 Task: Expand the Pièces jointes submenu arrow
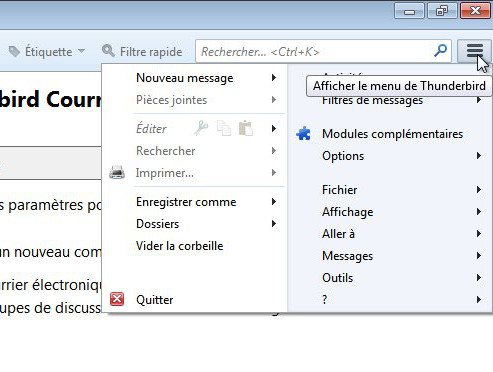tap(274, 100)
